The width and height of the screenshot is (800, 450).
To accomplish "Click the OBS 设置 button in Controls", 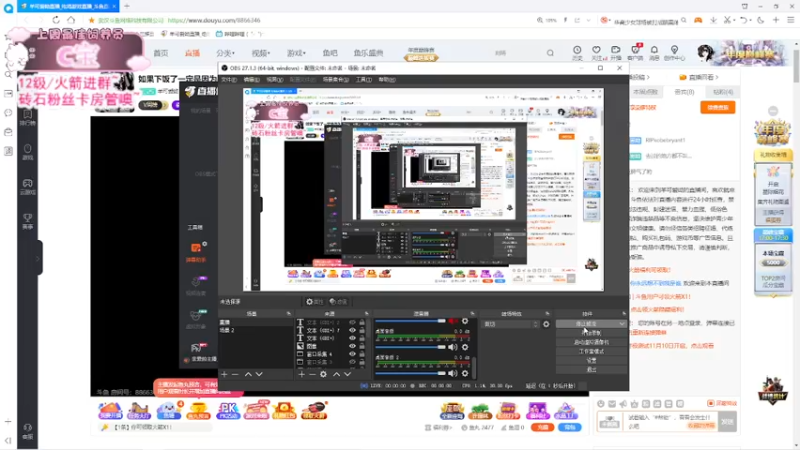I will coord(591,360).
